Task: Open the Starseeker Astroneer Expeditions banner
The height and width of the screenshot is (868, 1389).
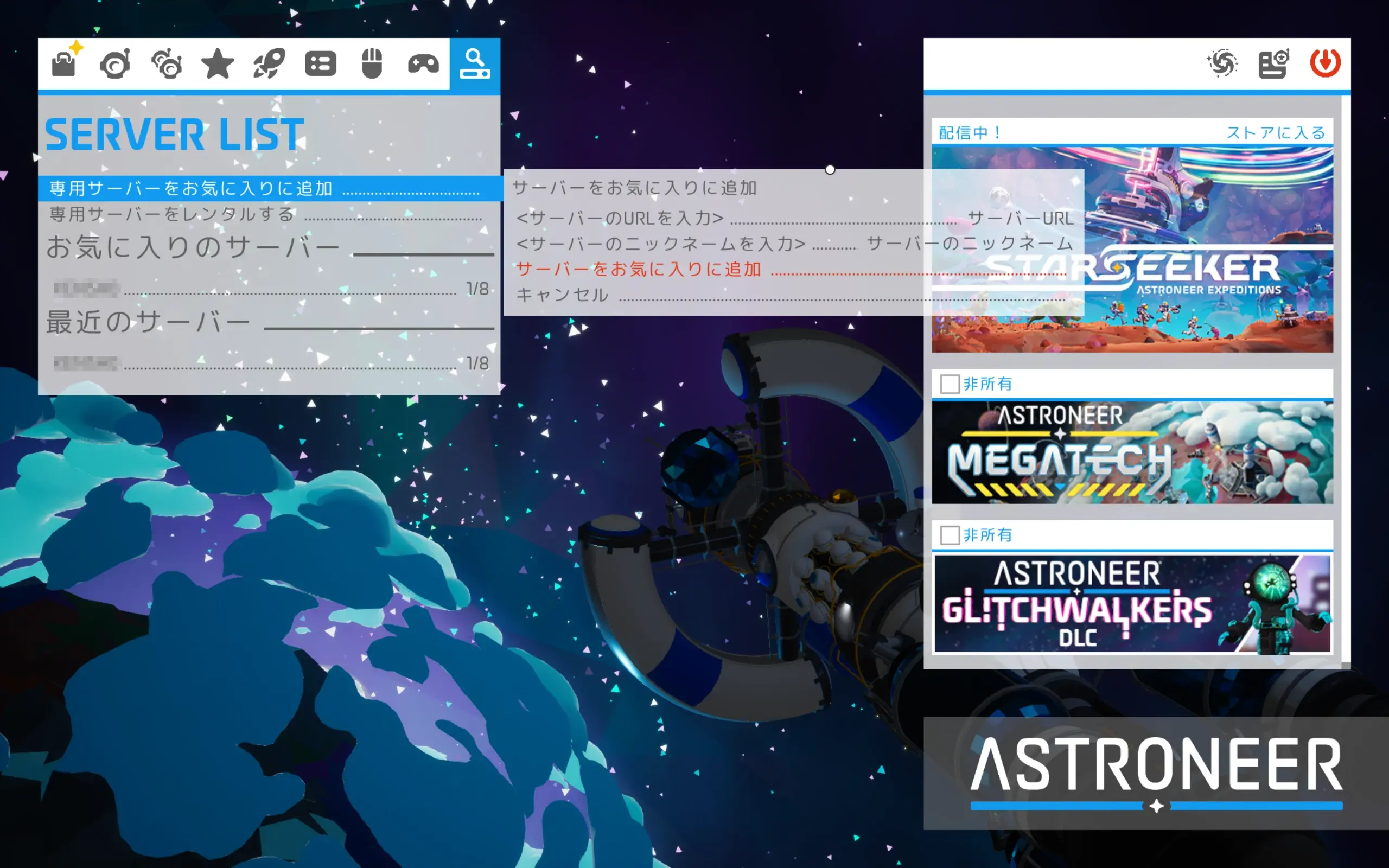Action: [1132, 250]
